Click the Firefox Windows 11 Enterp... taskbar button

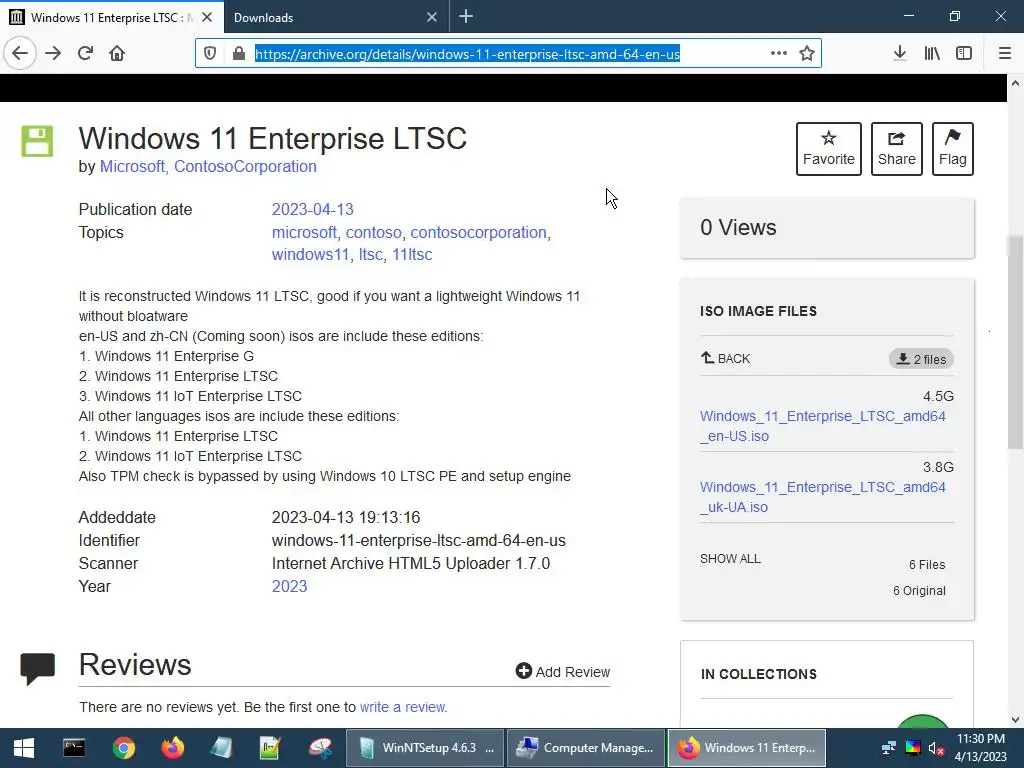(x=746, y=748)
